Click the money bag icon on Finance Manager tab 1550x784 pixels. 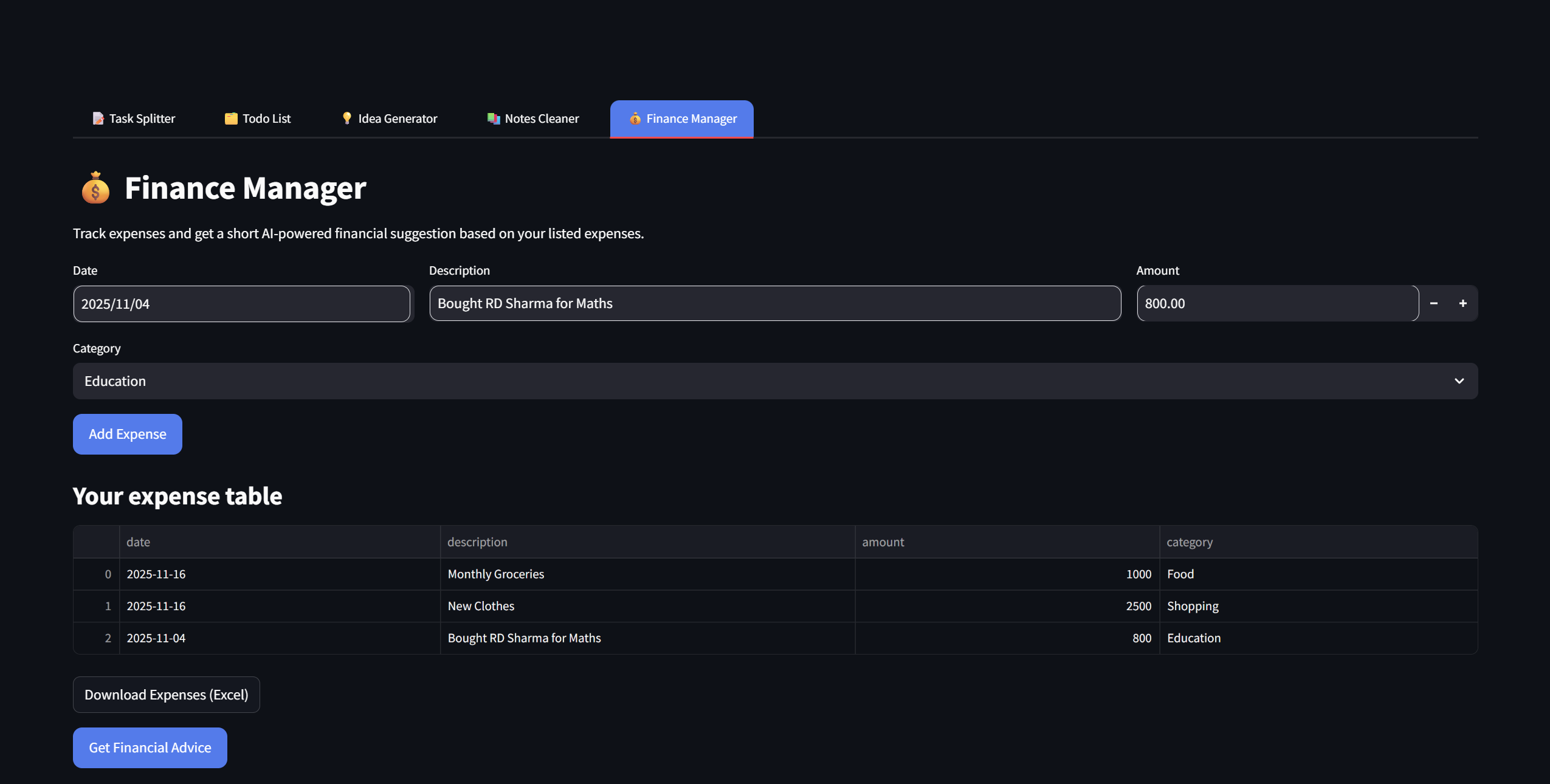(635, 119)
